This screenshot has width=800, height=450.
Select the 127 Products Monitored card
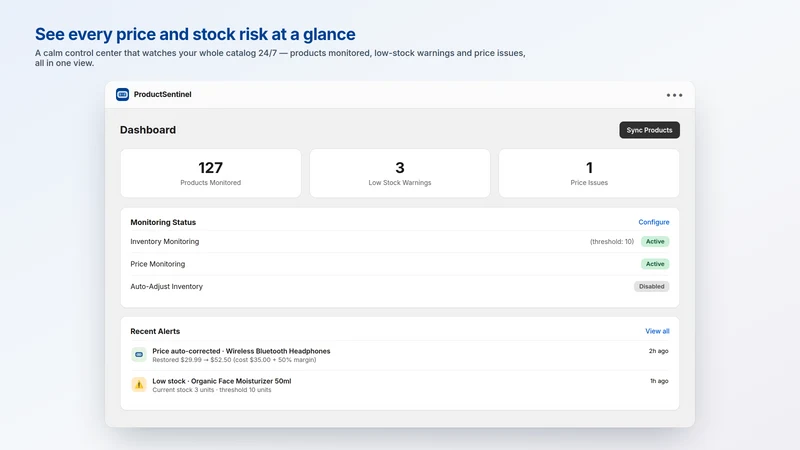[x=211, y=173]
